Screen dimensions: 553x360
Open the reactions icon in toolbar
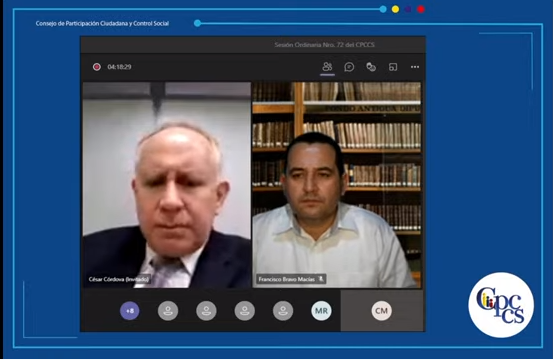click(x=371, y=67)
